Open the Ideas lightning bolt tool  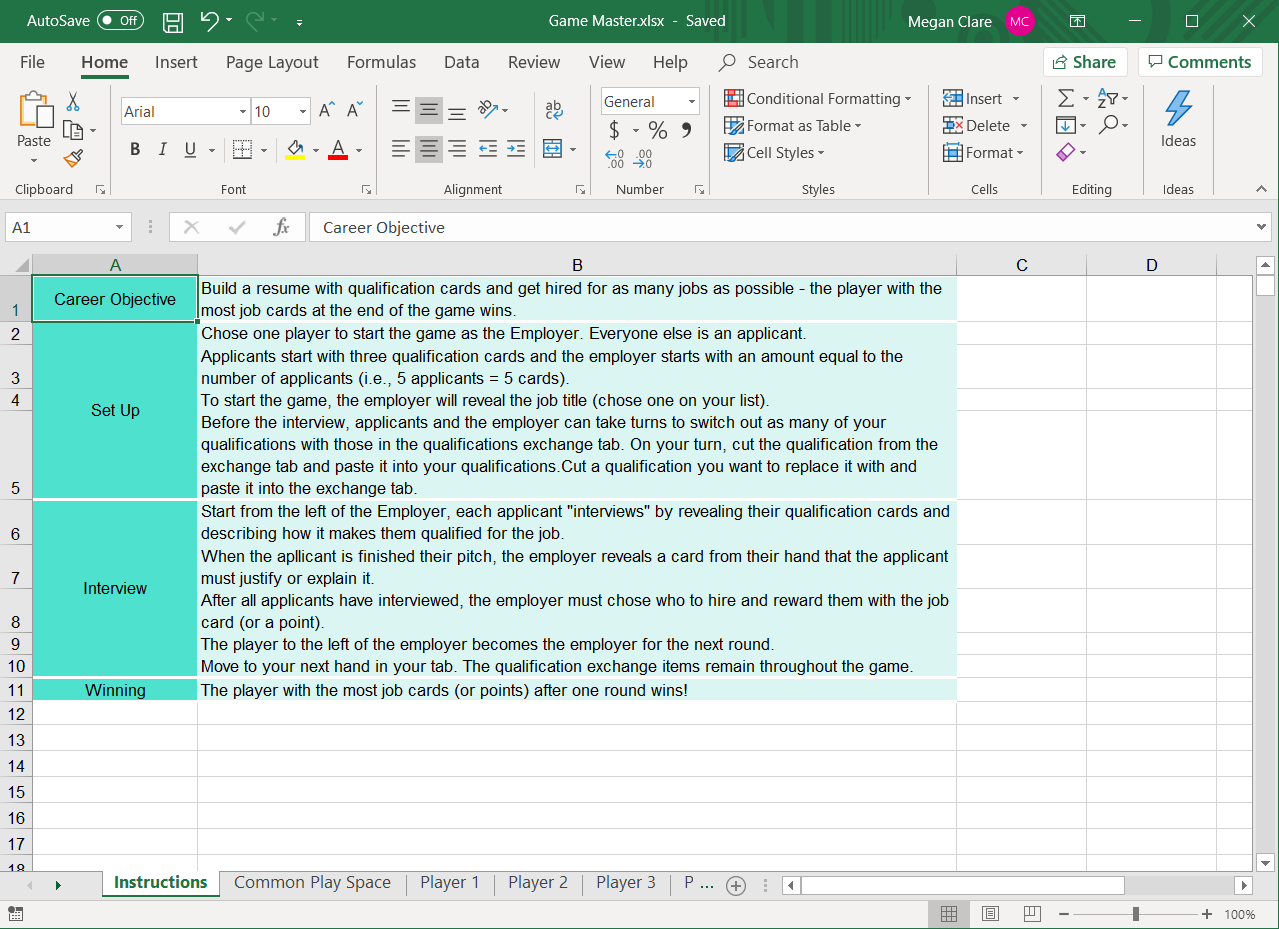click(x=1178, y=119)
